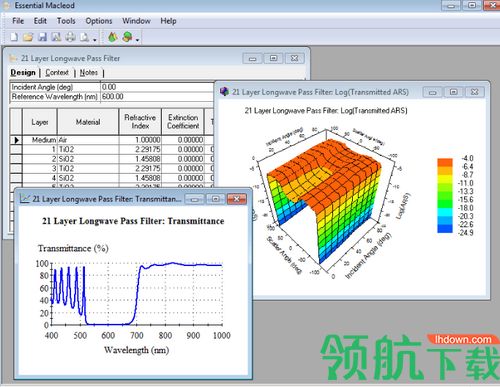Click refractive index 2.29175 in layer 1
Screen dimensions: 500x387
click(x=140, y=149)
